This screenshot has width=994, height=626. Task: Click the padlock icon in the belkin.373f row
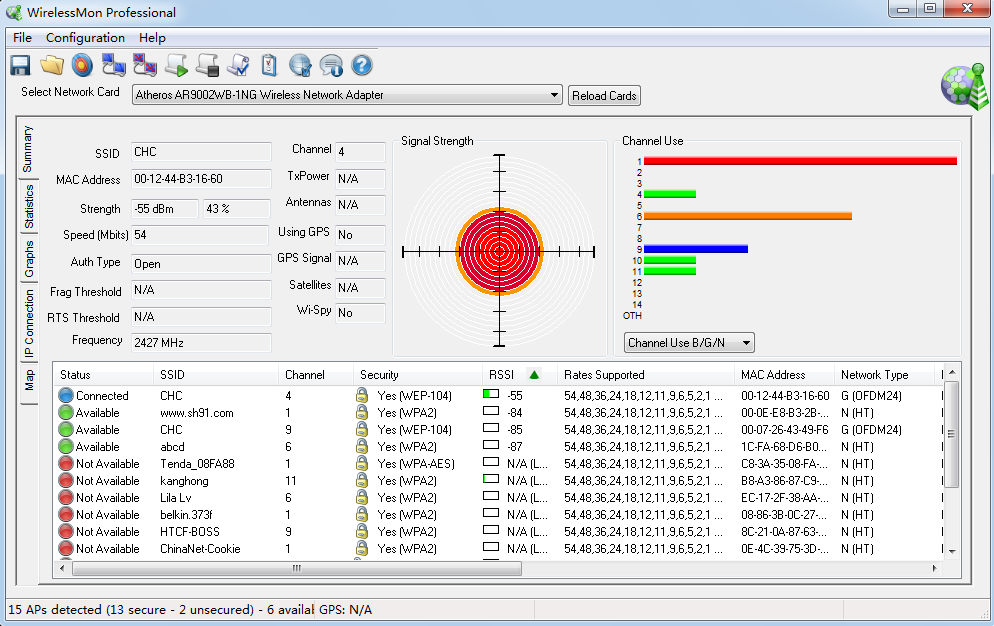pos(362,514)
